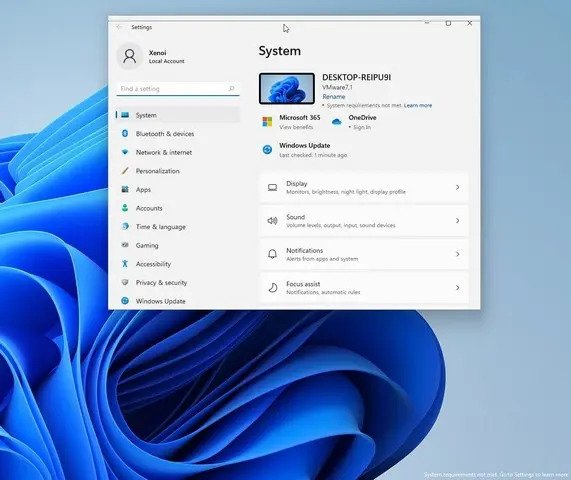Image resolution: width=571 pixels, height=480 pixels.
Task: Click the Focus assist moon icon
Action: coord(272,288)
